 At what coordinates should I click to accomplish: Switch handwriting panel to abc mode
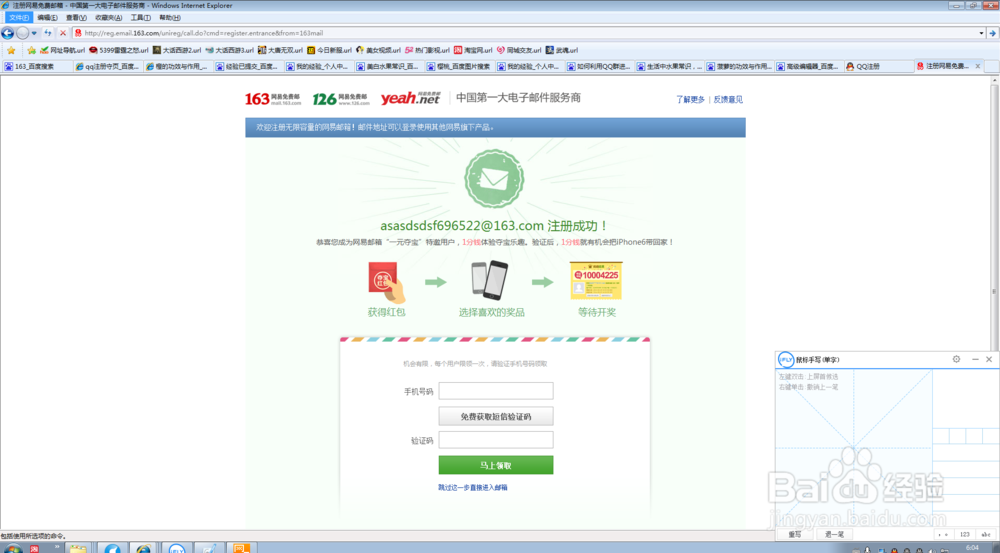(986, 535)
